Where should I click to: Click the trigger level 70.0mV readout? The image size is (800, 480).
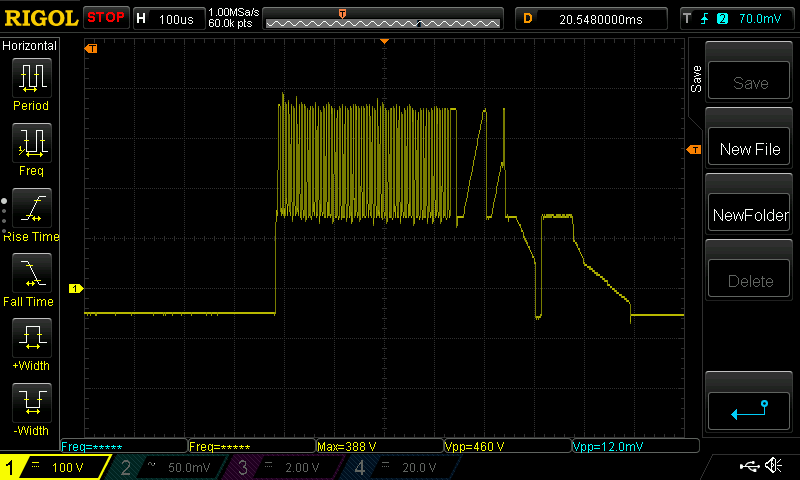(760, 19)
